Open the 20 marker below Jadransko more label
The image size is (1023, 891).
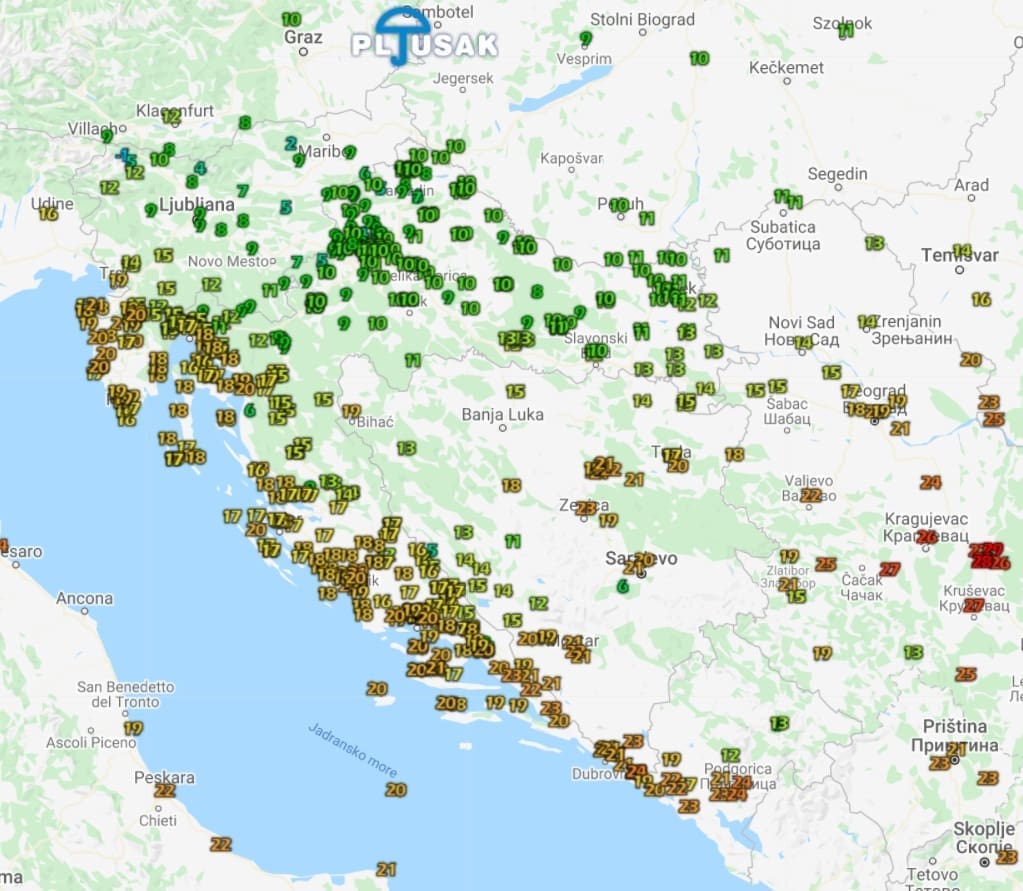point(396,789)
